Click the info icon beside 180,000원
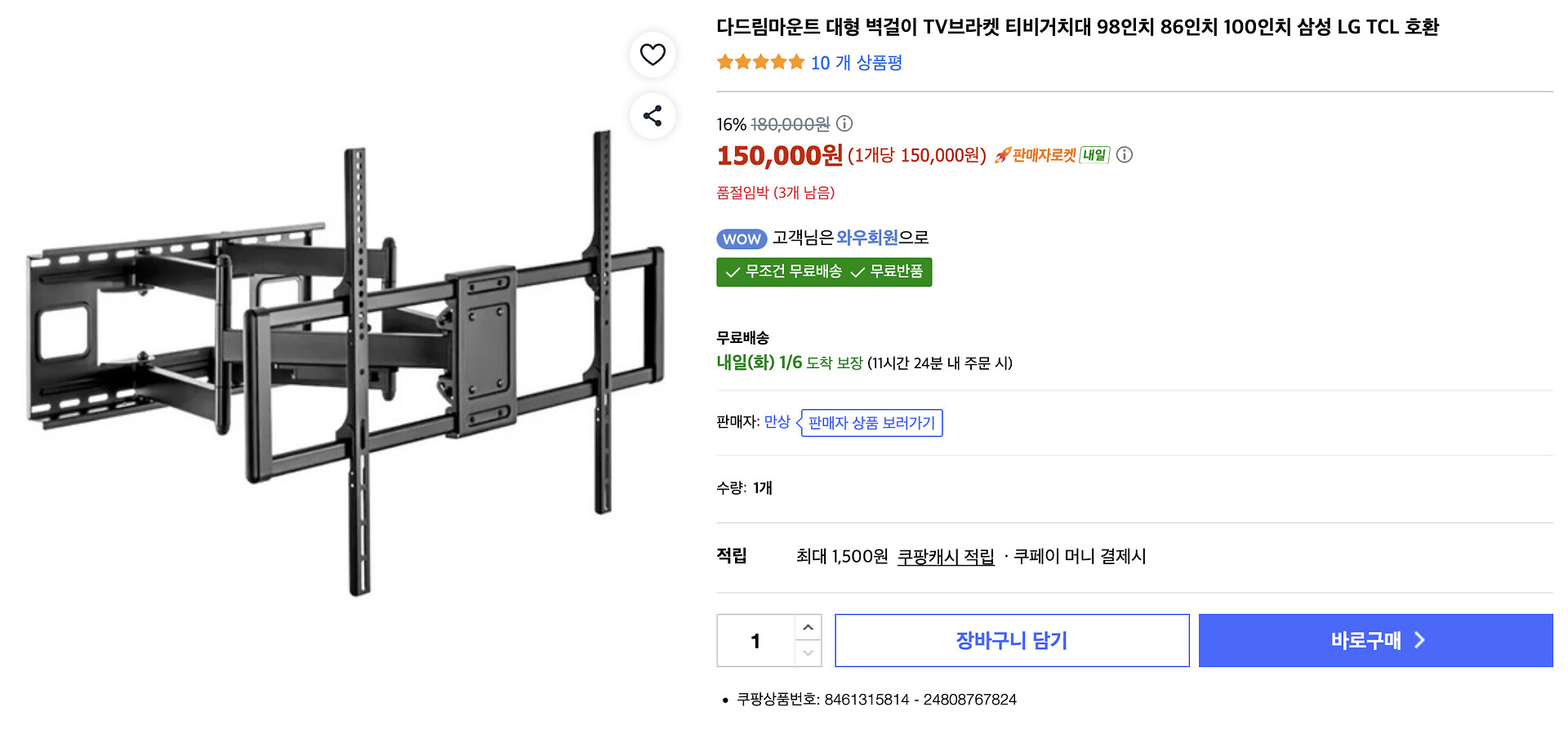Screen dimensions: 1568x734 [844, 123]
